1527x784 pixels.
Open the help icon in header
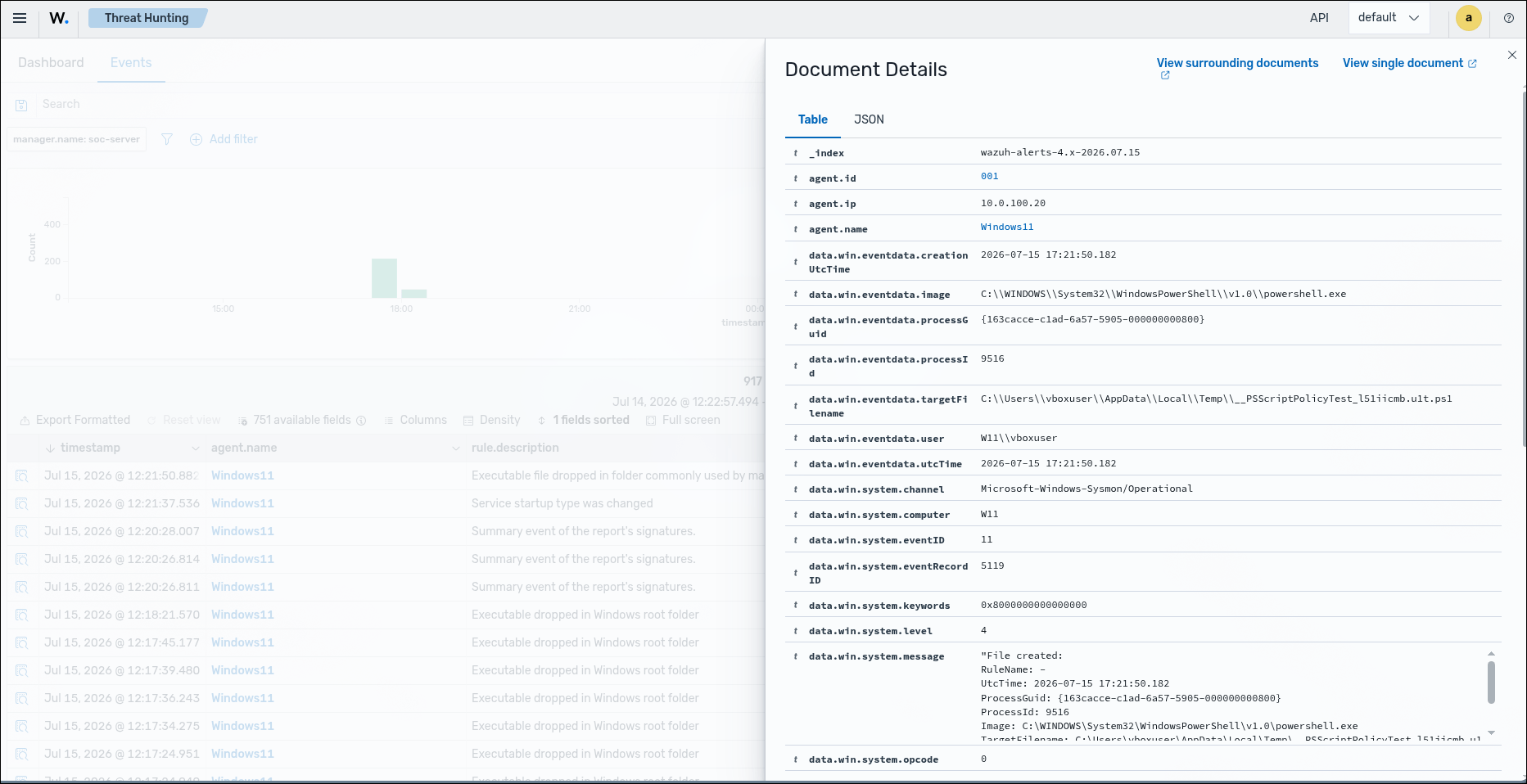[1508, 18]
